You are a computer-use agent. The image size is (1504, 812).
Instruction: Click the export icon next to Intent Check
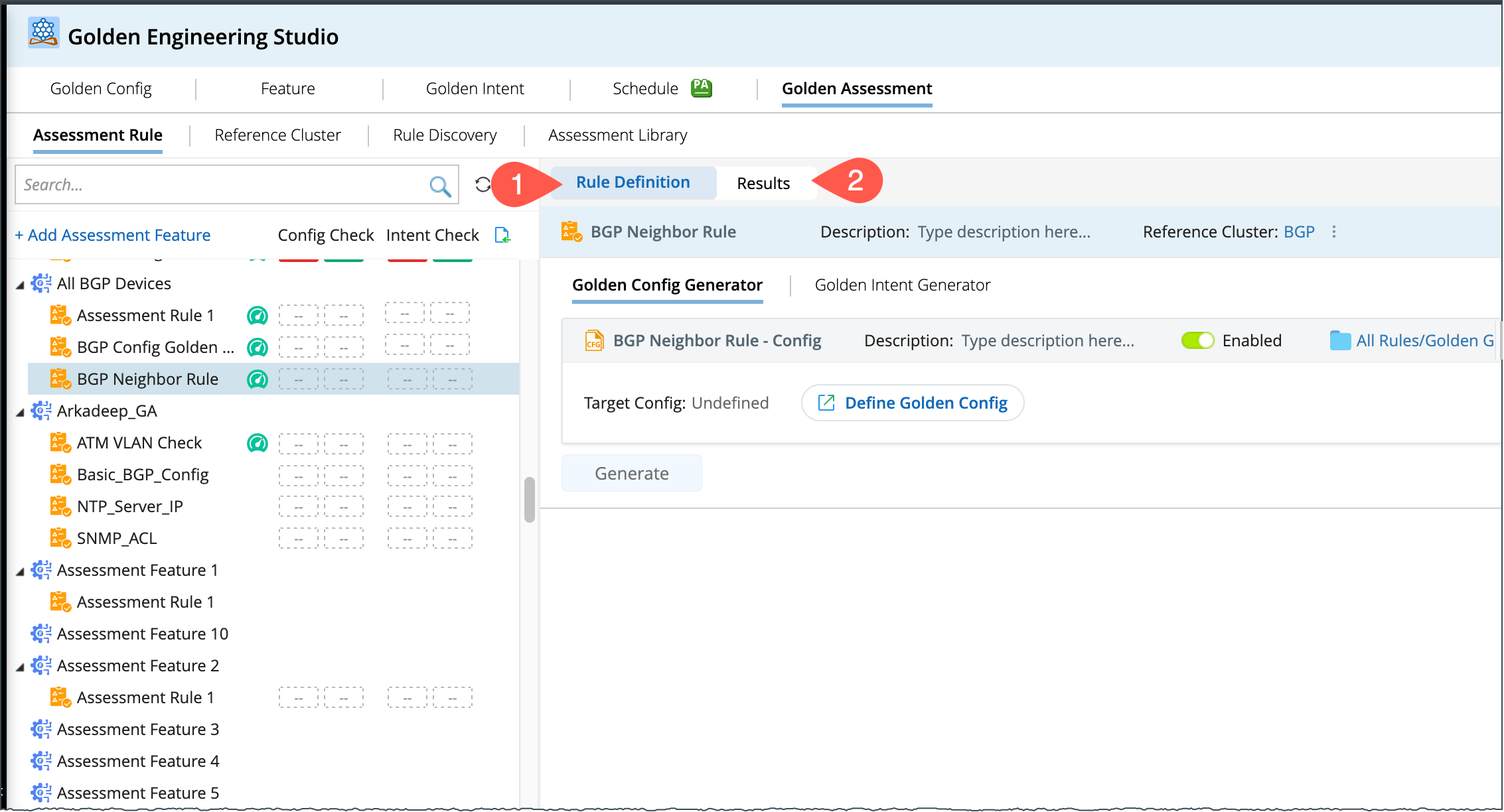[502, 235]
